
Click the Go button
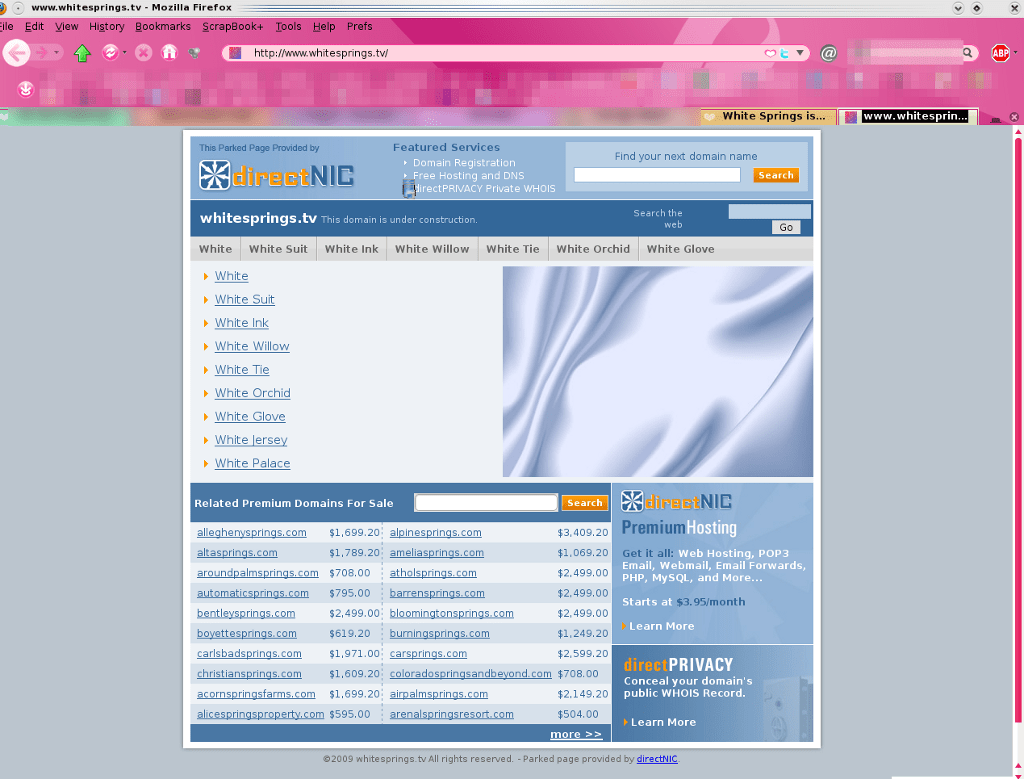click(x=786, y=227)
